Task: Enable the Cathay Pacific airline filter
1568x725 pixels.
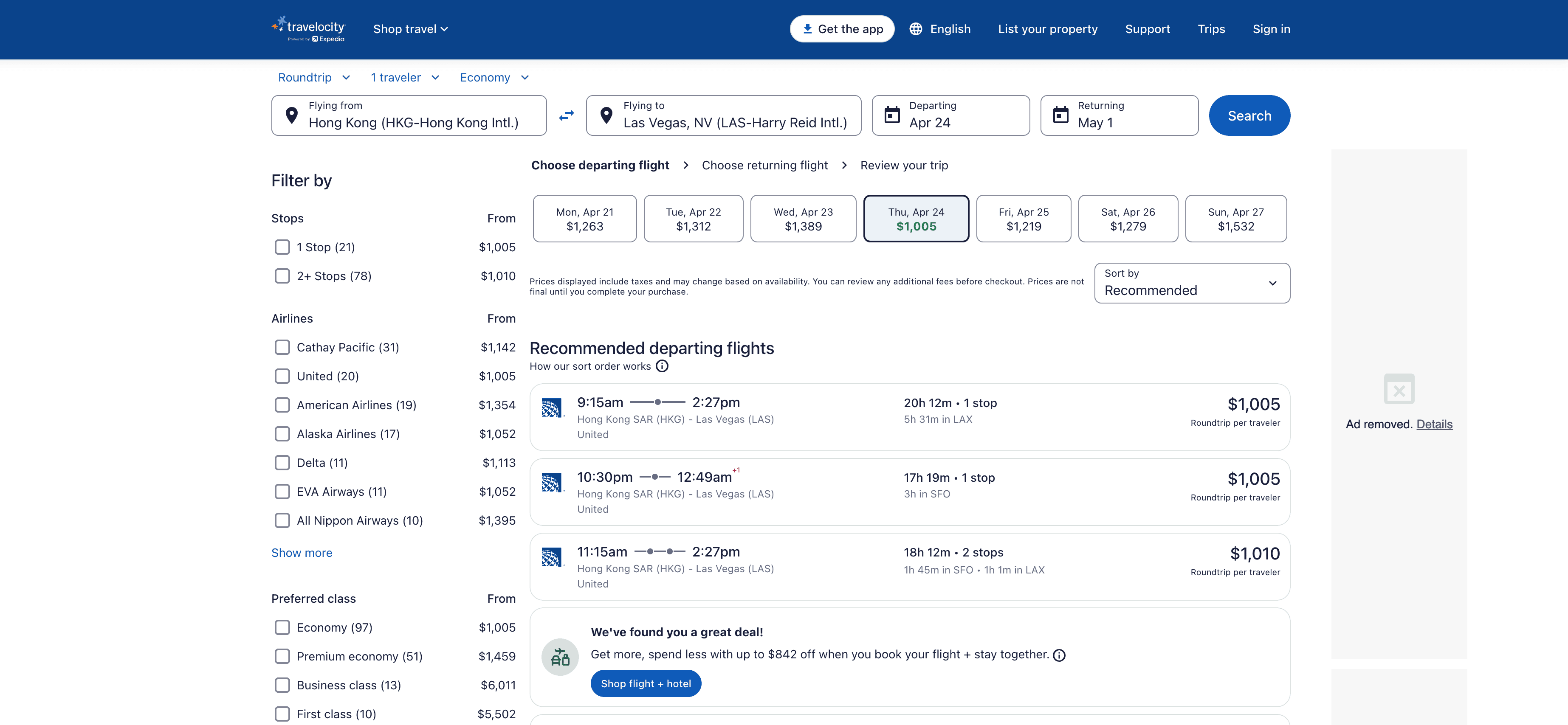Action: [282, 347]
